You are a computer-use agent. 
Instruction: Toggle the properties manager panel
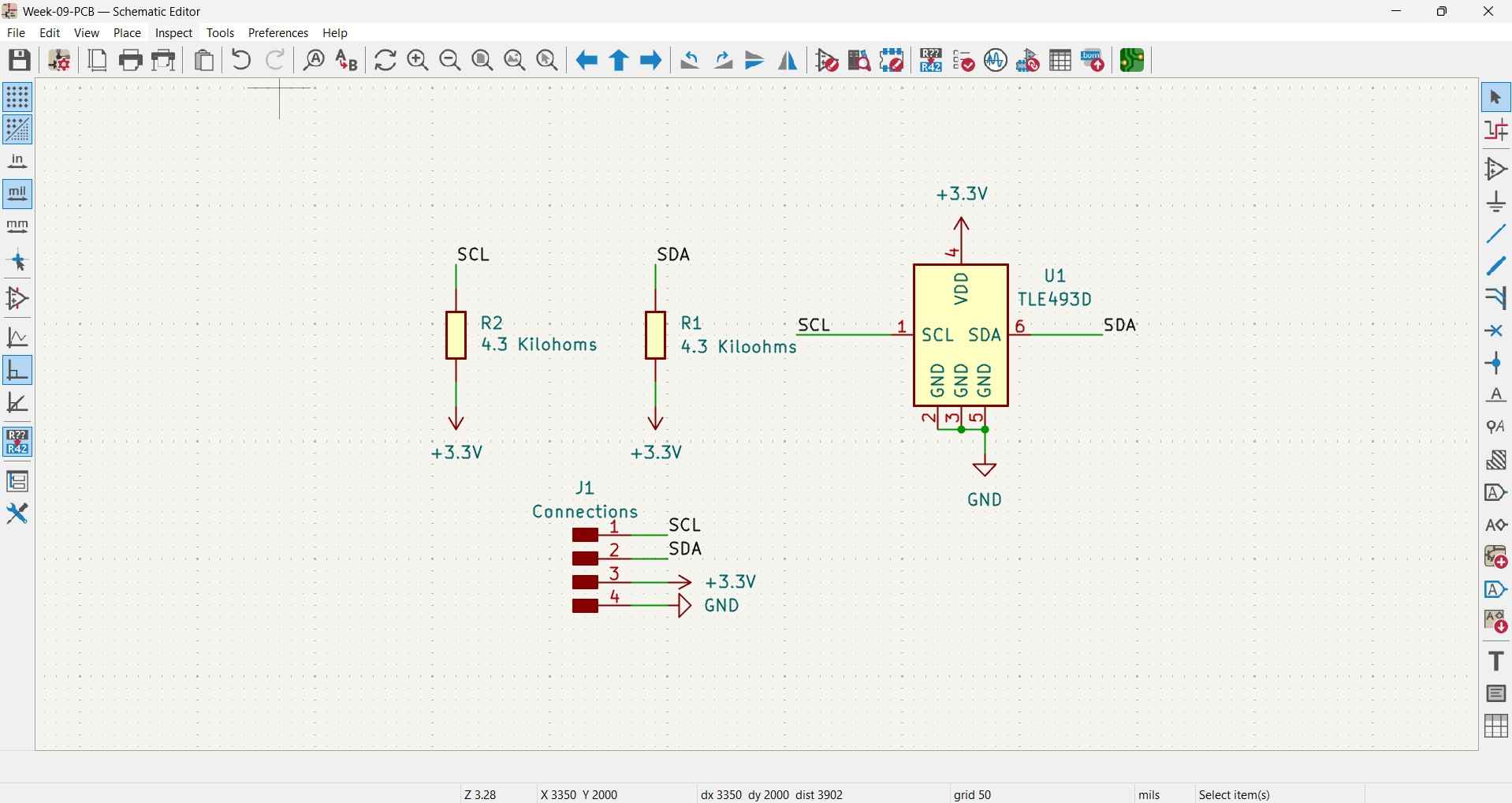click(17, 514)
